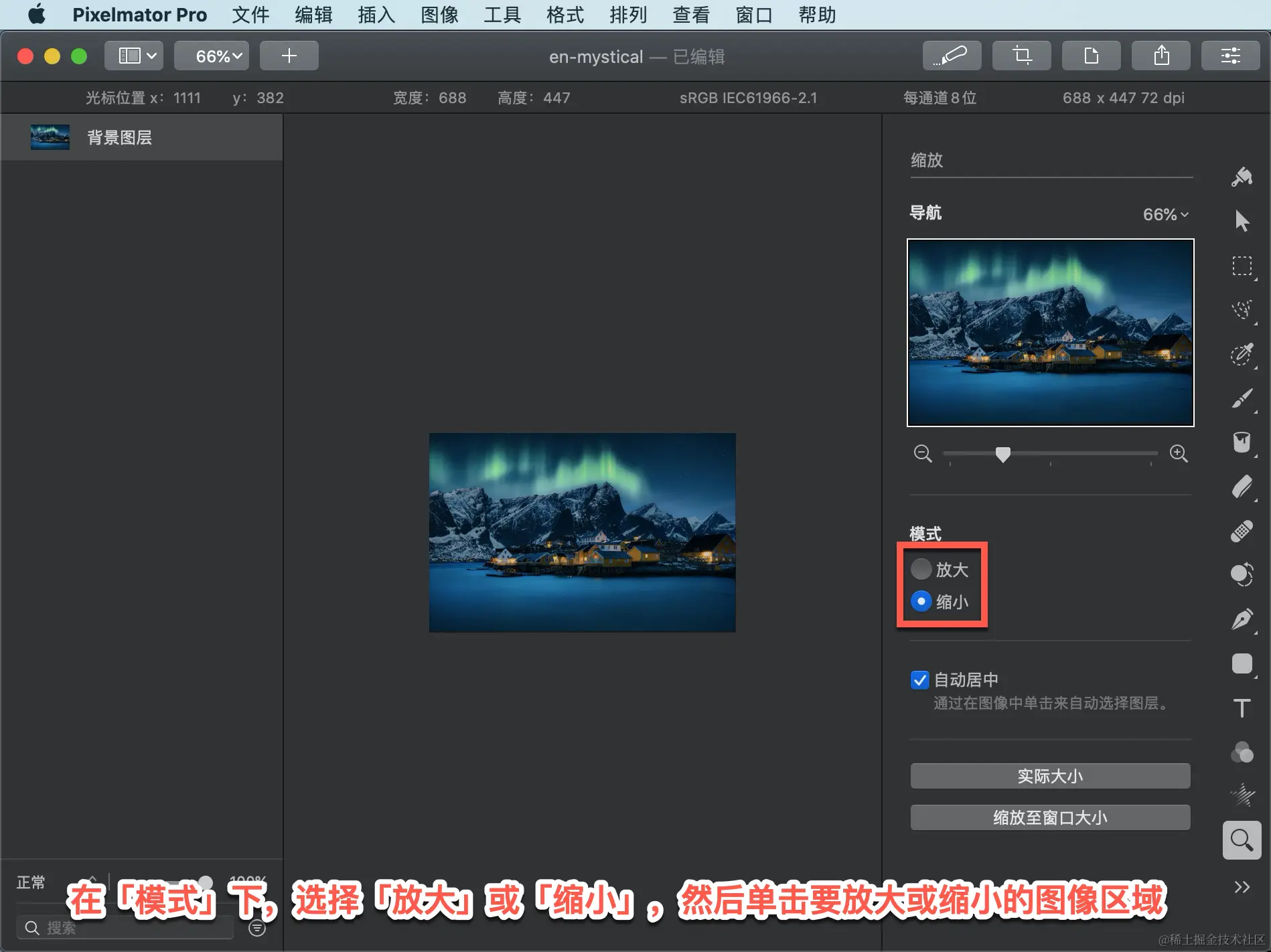
Task: Toggle the 自动居中 checkbox
Action: pyautogui.click(x=920, y=680)
